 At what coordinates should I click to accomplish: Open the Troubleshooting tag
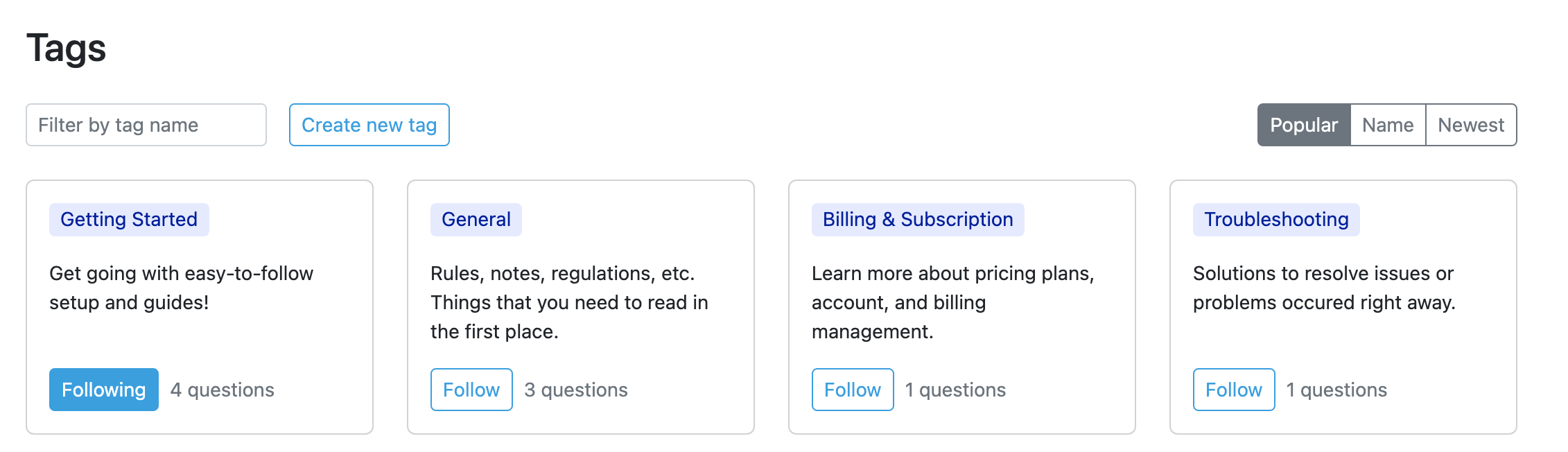tap(1275, 219)
